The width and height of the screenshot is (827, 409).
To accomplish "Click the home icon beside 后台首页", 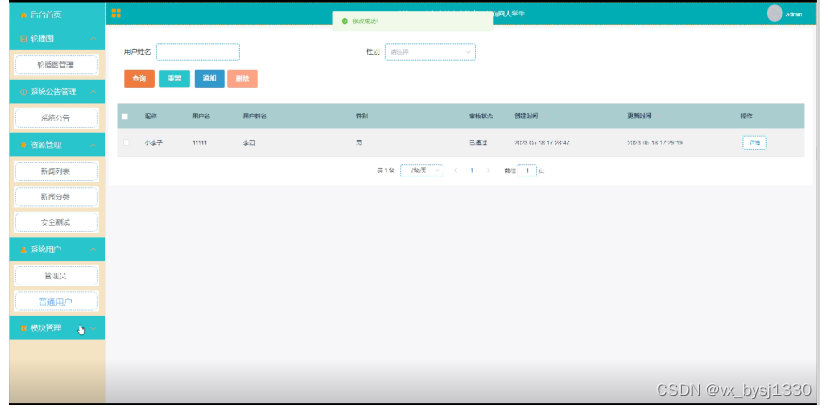I will [x=23, y=15].
